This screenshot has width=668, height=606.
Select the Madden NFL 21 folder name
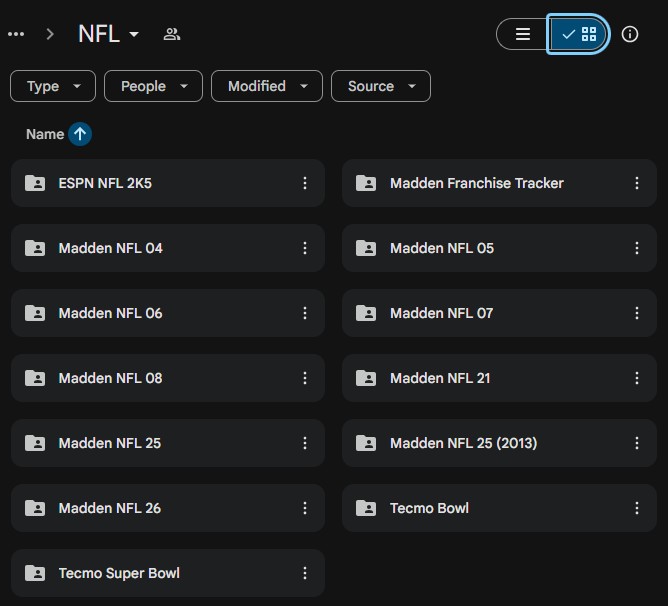pyautogui.click(x=440, y=378)
